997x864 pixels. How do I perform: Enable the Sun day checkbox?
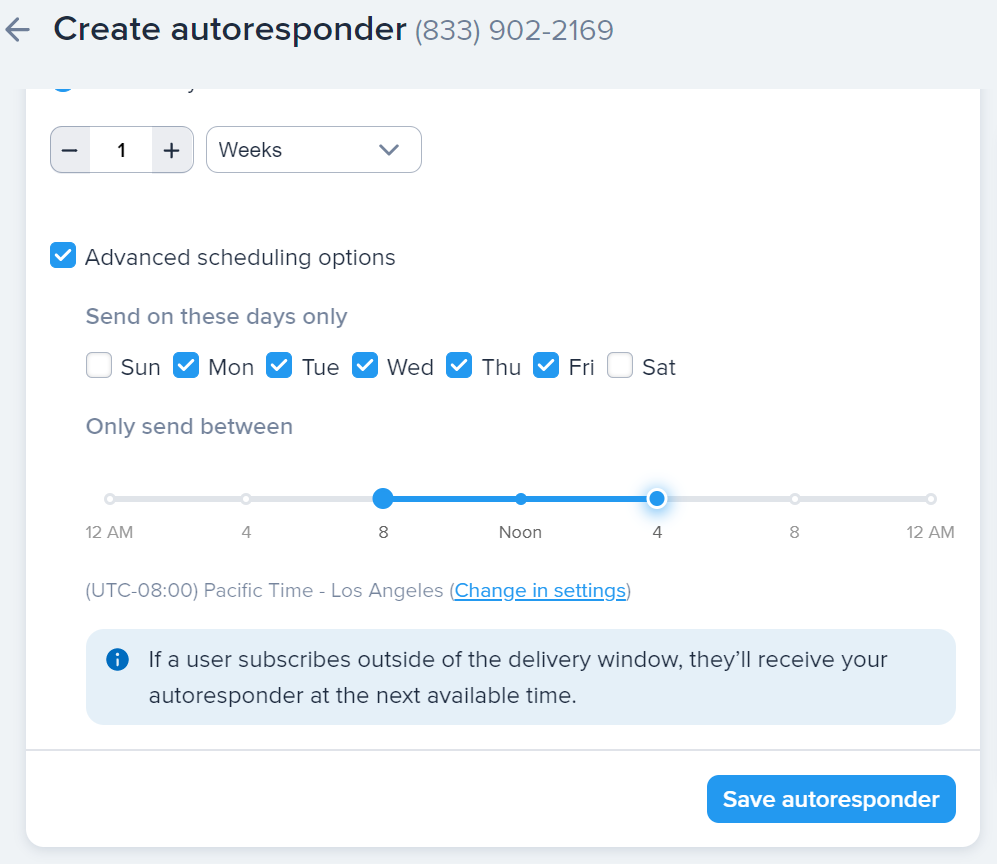tap(99, 366)
